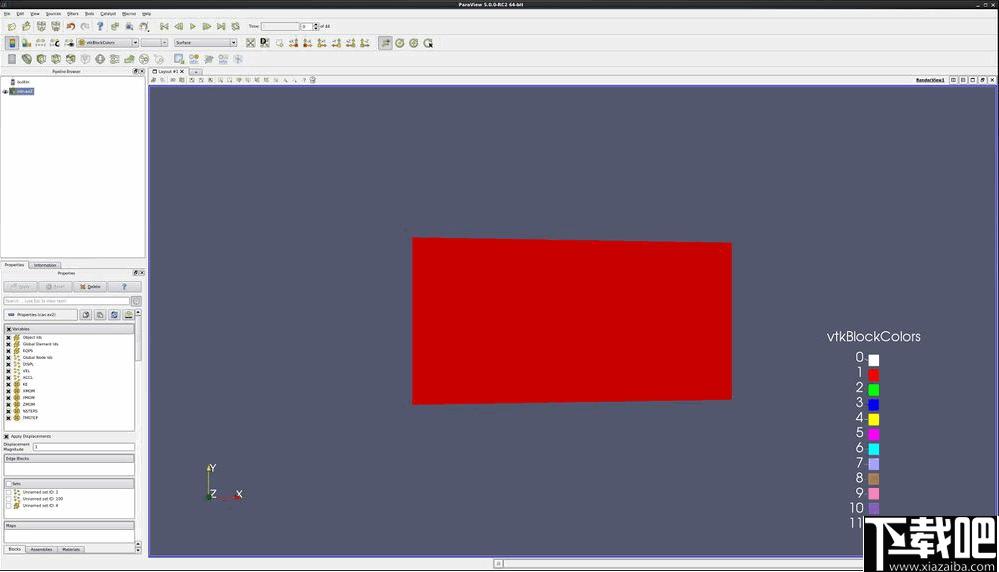Viewport: 999px width, 572px height.
Task: Uncheck the DISPL variable
Action: 9,364
